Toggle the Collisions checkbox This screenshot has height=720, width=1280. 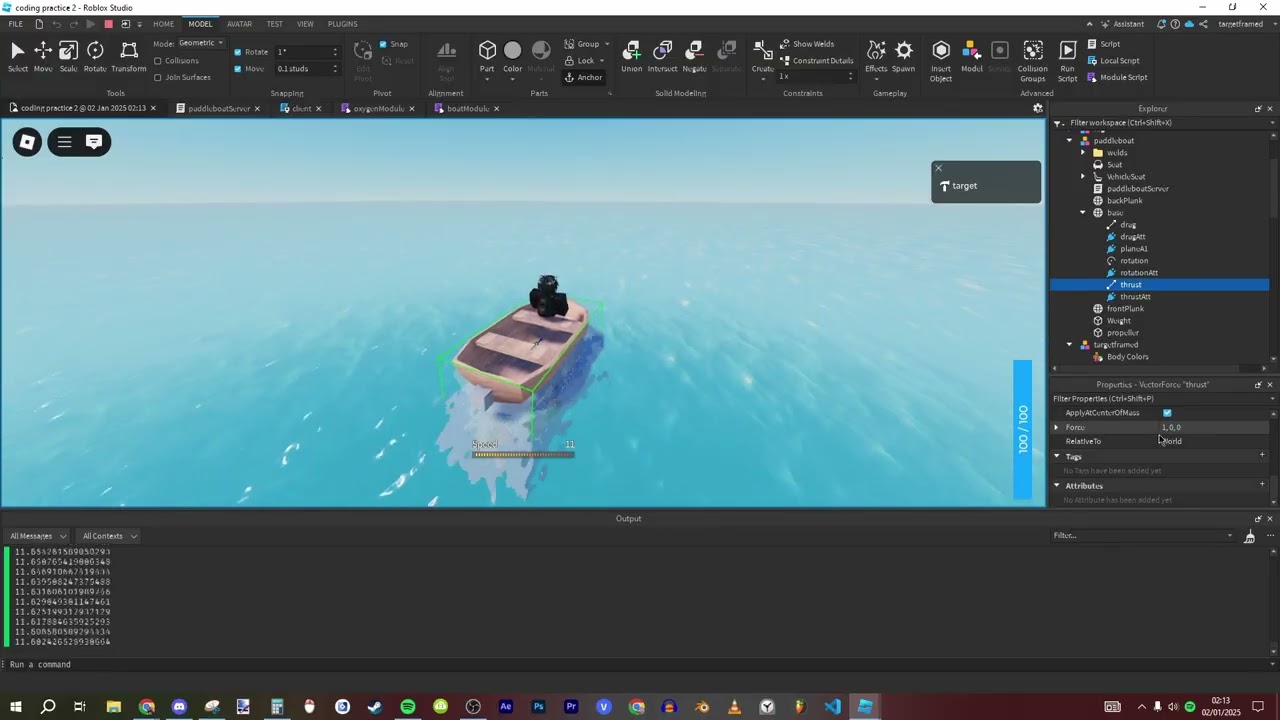click(158, 61)
